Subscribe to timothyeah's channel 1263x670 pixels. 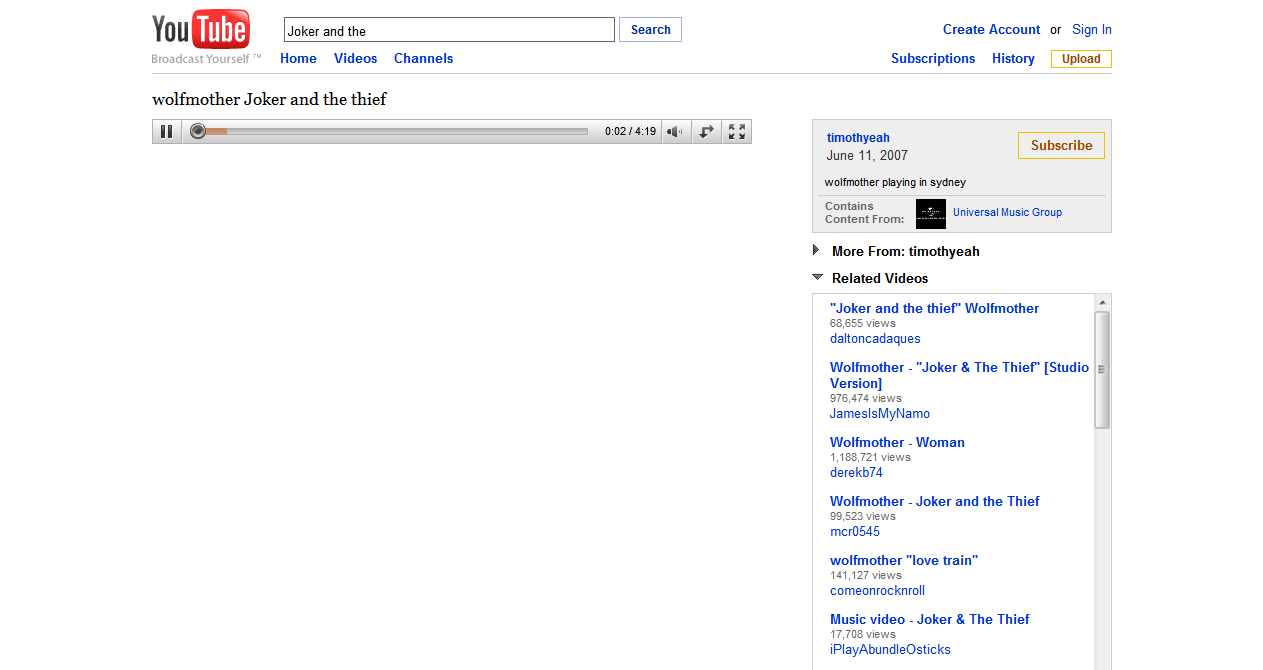coord(1061,145)
